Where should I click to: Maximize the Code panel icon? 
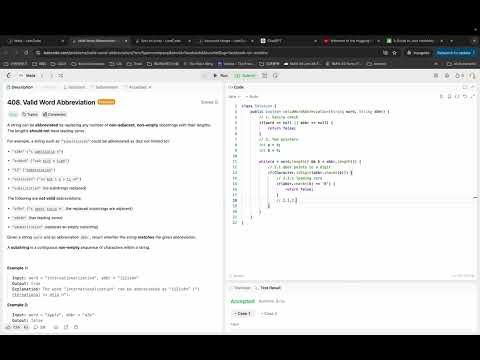(x=465, y=87)
